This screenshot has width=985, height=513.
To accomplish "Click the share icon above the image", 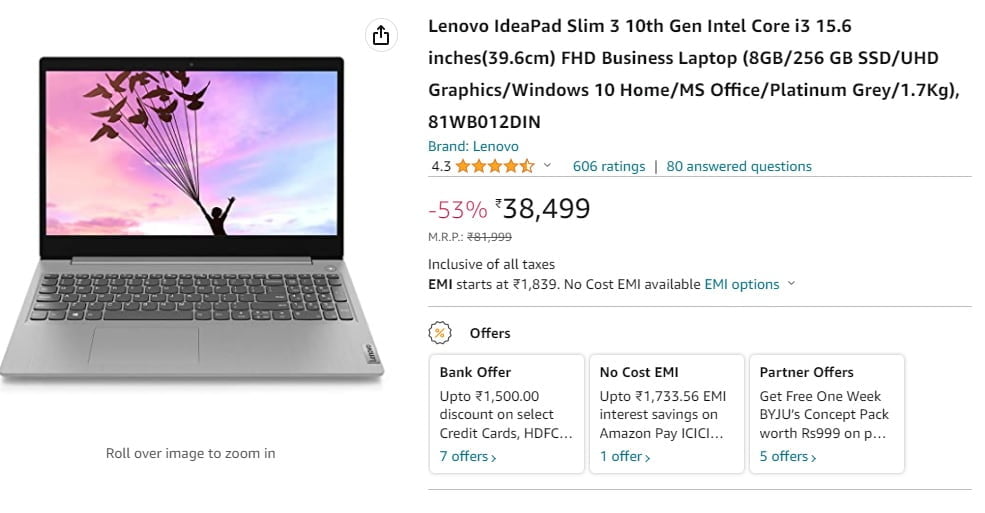I will (380, 36).
